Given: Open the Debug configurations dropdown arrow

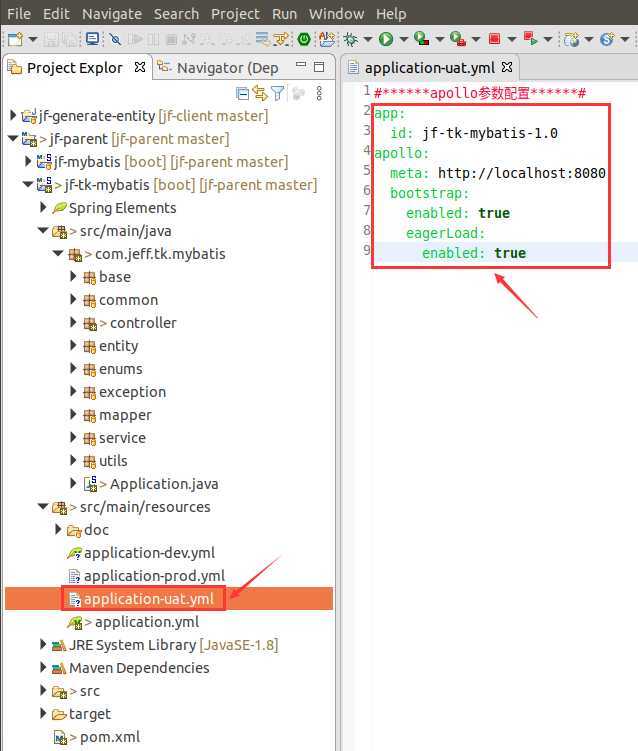Looking at the screenshot, I should click(367, 39).
